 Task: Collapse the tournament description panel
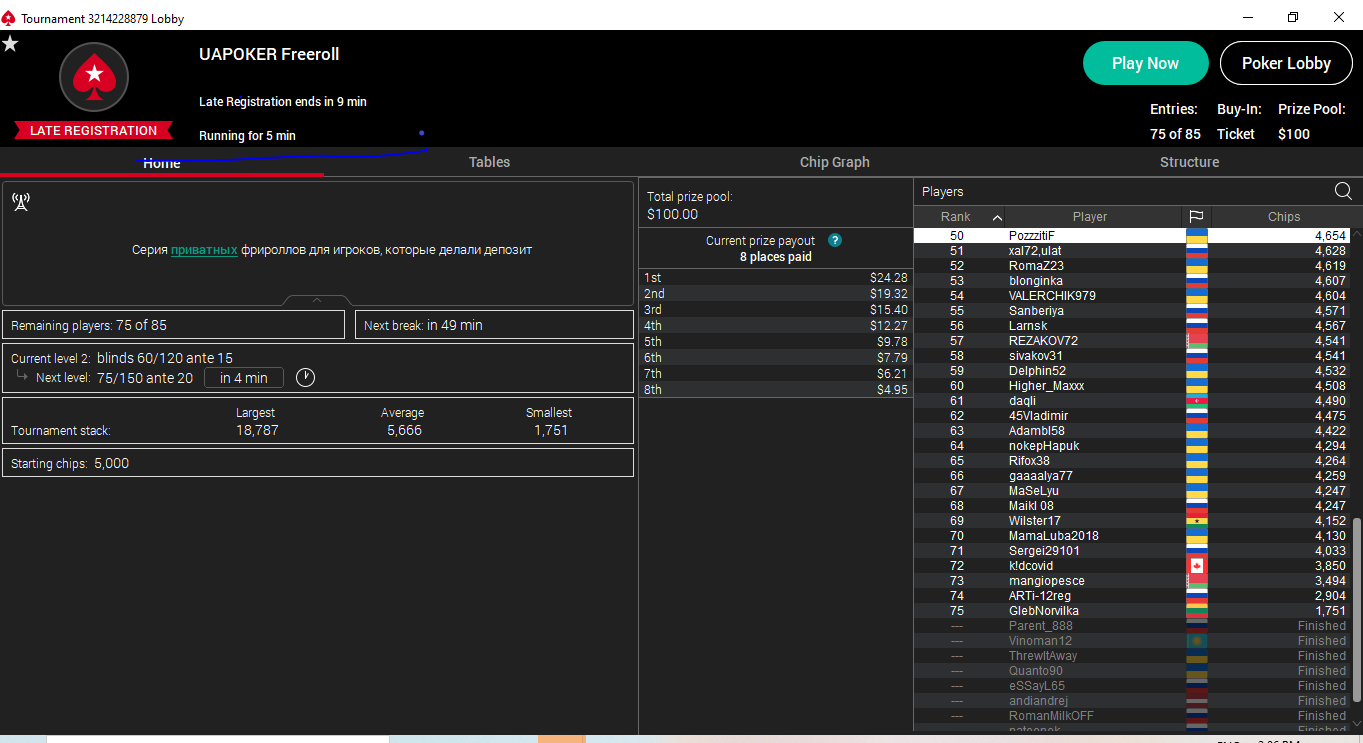(x=317, y=300)
